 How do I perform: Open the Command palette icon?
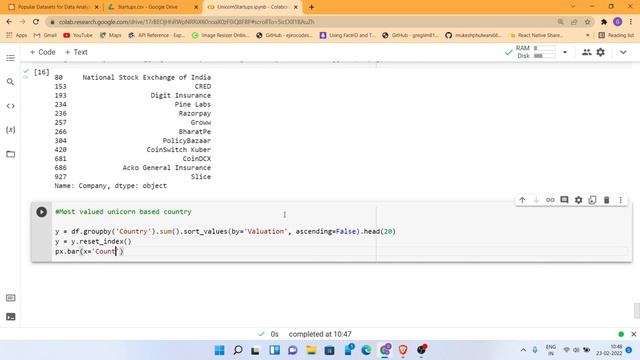tap(11, 298)
